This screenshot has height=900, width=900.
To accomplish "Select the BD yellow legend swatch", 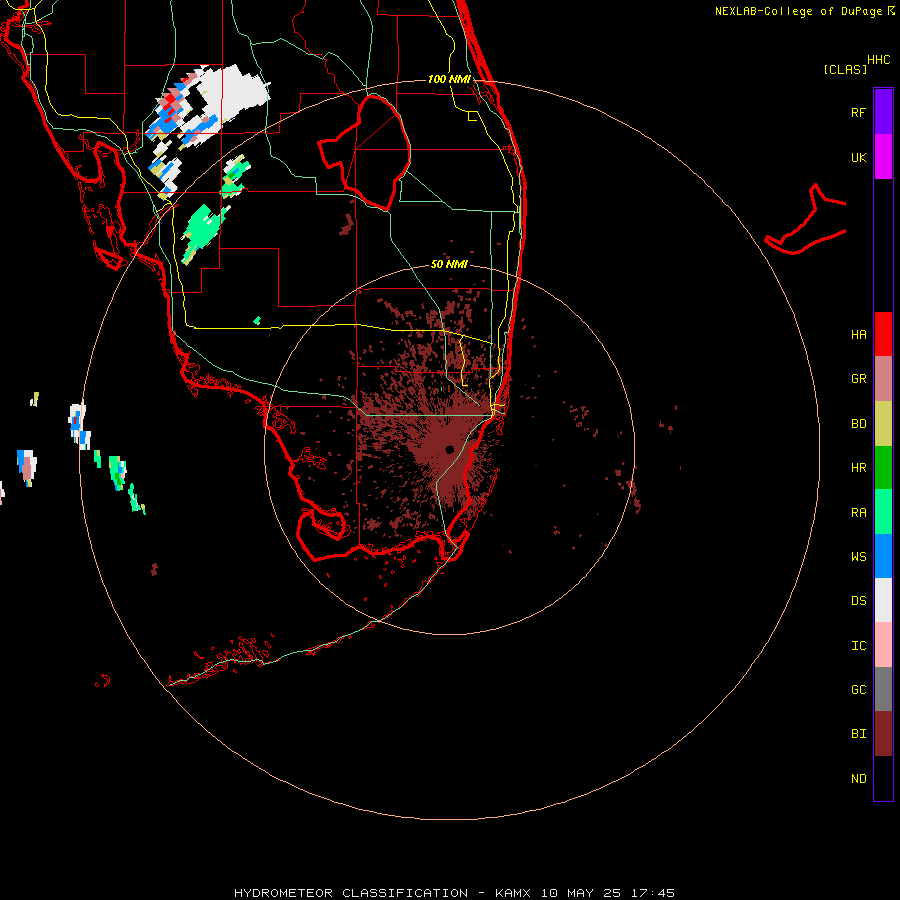I will tap(883, 424).
